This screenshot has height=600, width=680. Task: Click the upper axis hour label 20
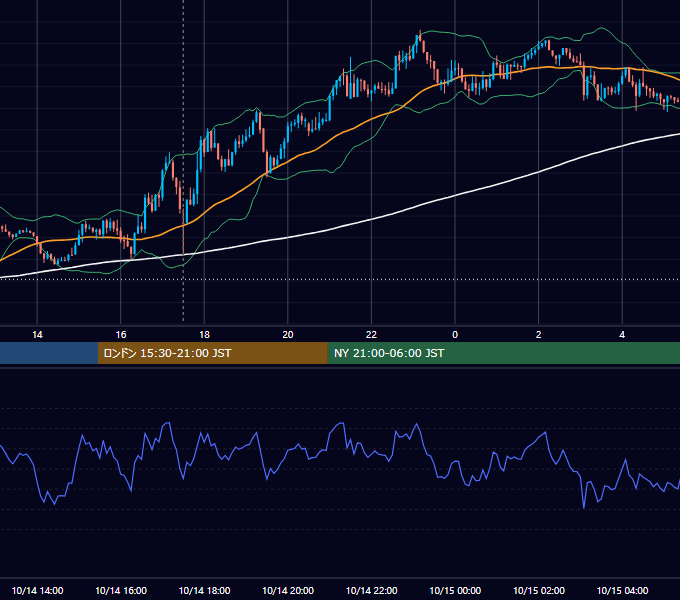[x=288, y=335]
